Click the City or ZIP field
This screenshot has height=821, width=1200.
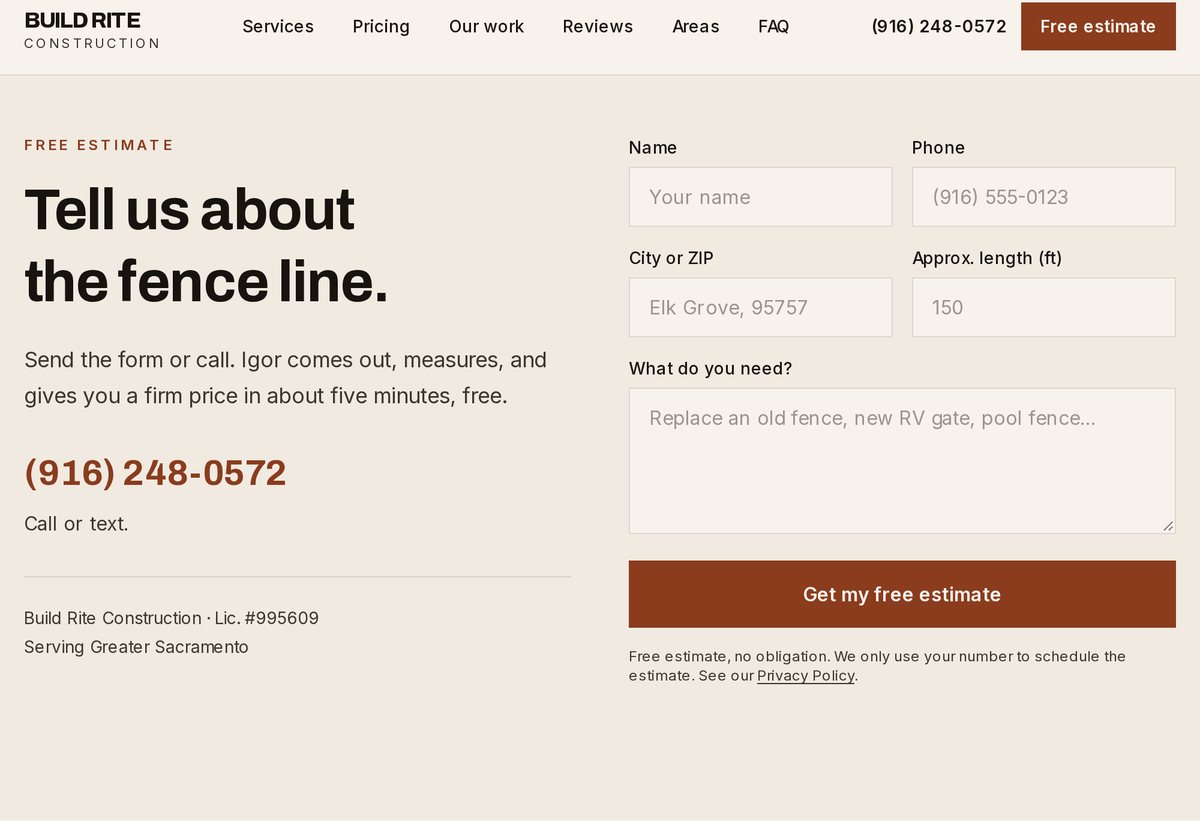pyautogui.click(x=760, y=307)
